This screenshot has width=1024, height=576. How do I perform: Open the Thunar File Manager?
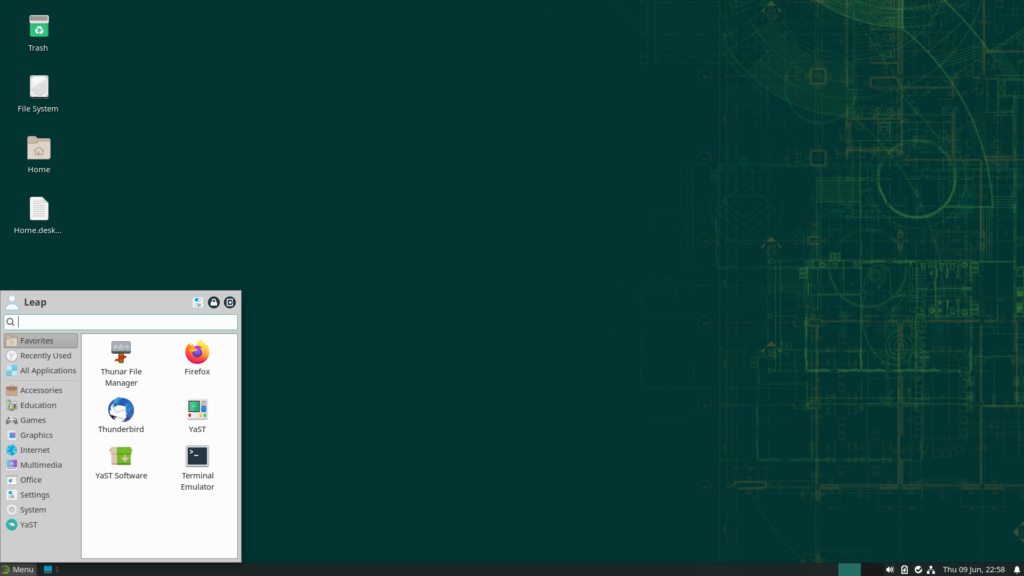click(121, 352)
